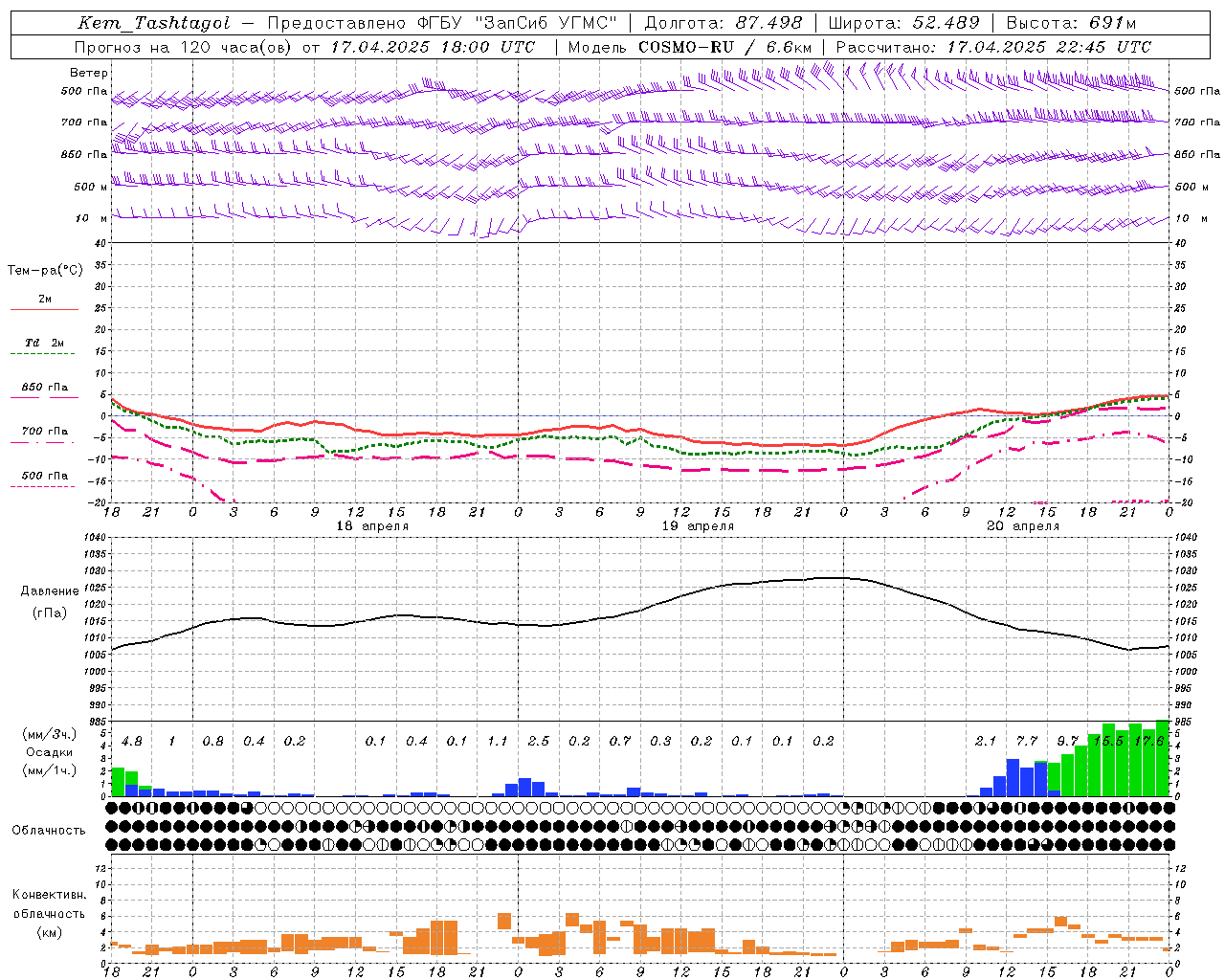Click the 1.1 precipitation total value
This screenshot has height=980, width=1225.
498,742
